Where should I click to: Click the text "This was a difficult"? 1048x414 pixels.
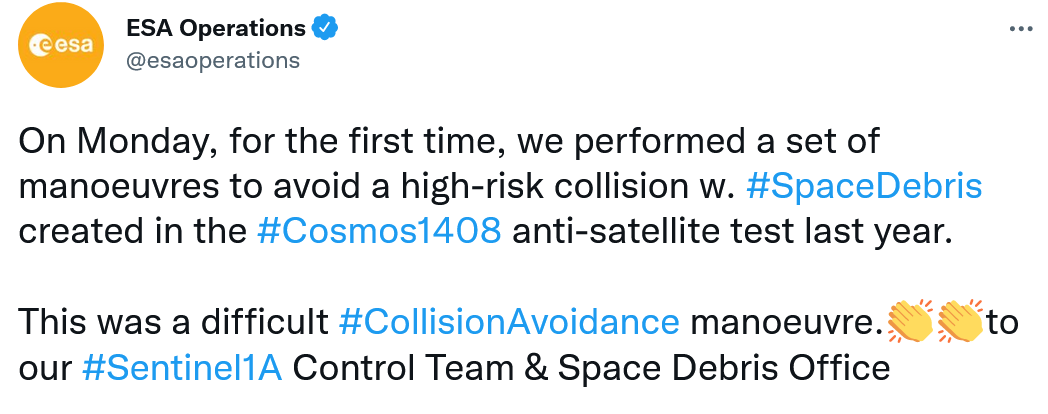point(174,321)
